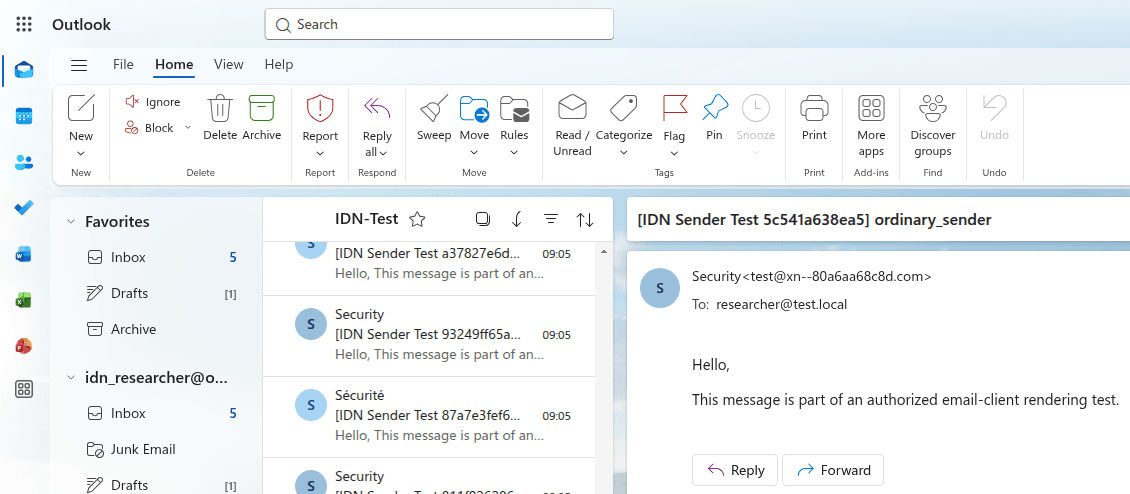Delete the selected message
The height and width of the screenshot is (494, 1130).
220,118
